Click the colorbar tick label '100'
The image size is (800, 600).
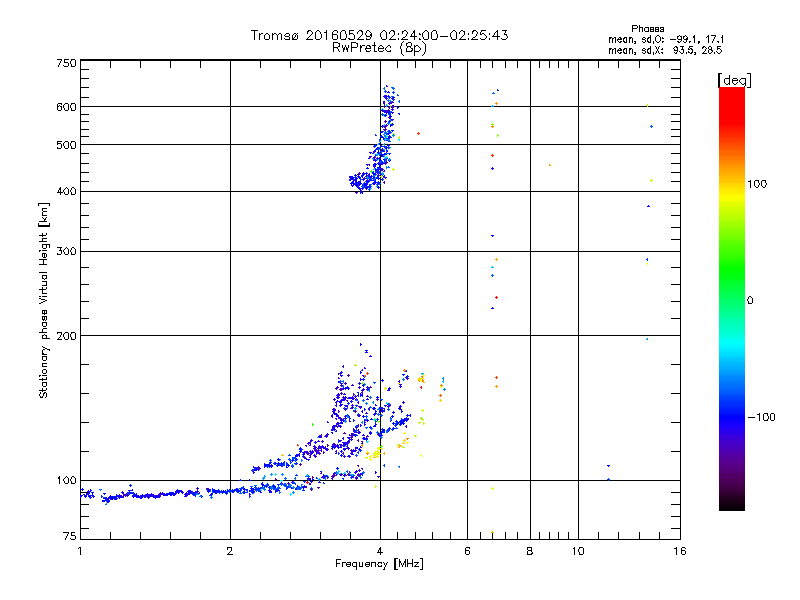click(757, 184)
